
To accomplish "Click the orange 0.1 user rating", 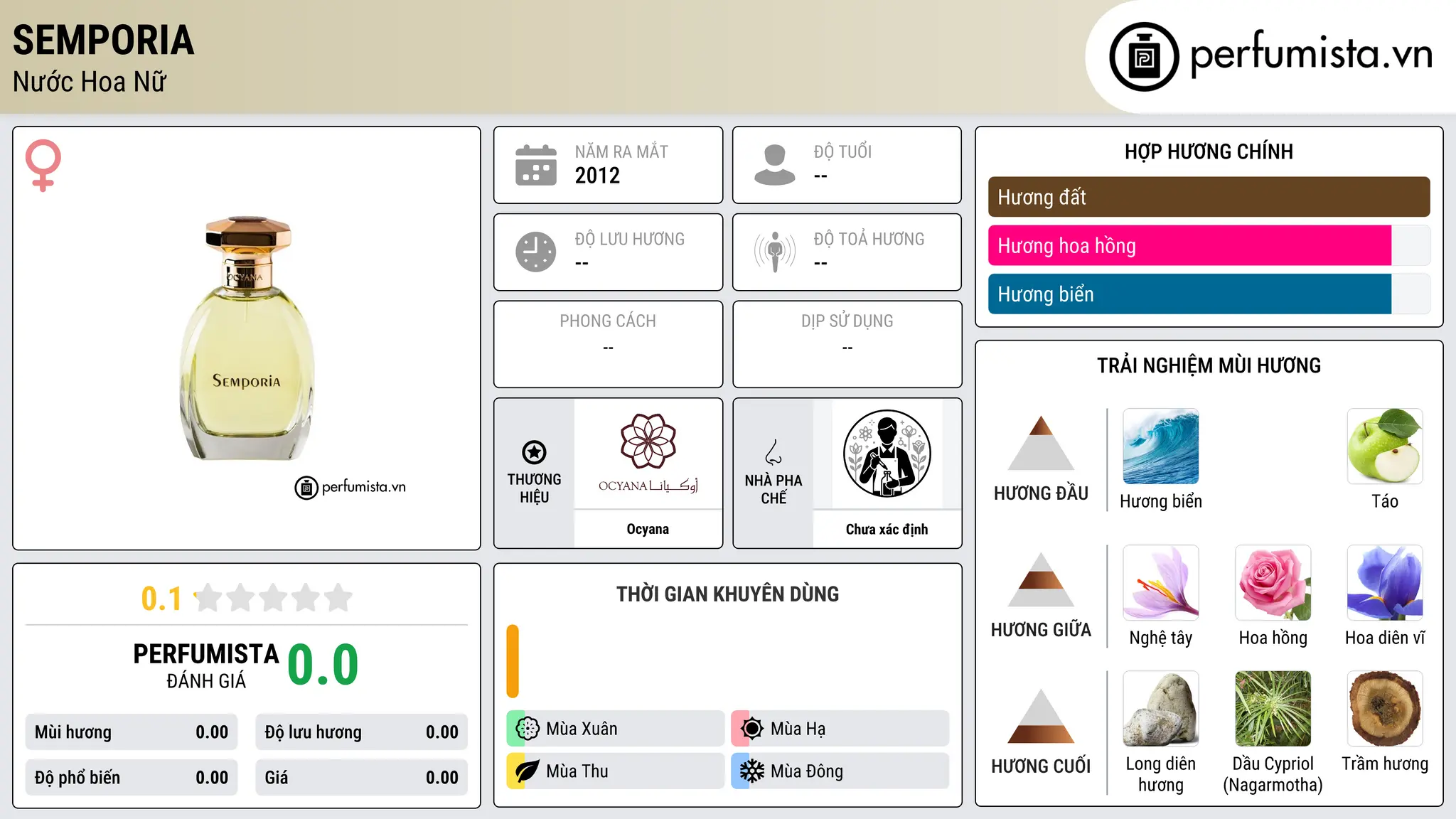I will pos(161,599).
